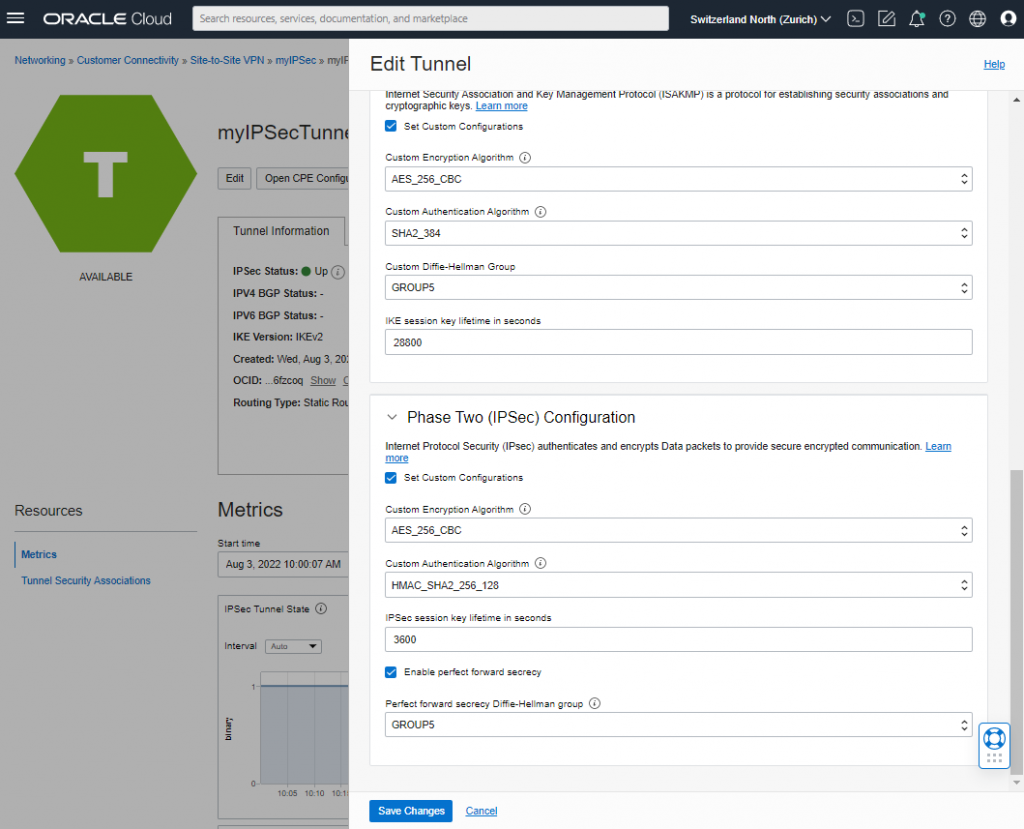The image size is (1024, 829).
Task: Show info for Phase Two authentication algorithm
Action: (541, 563)
